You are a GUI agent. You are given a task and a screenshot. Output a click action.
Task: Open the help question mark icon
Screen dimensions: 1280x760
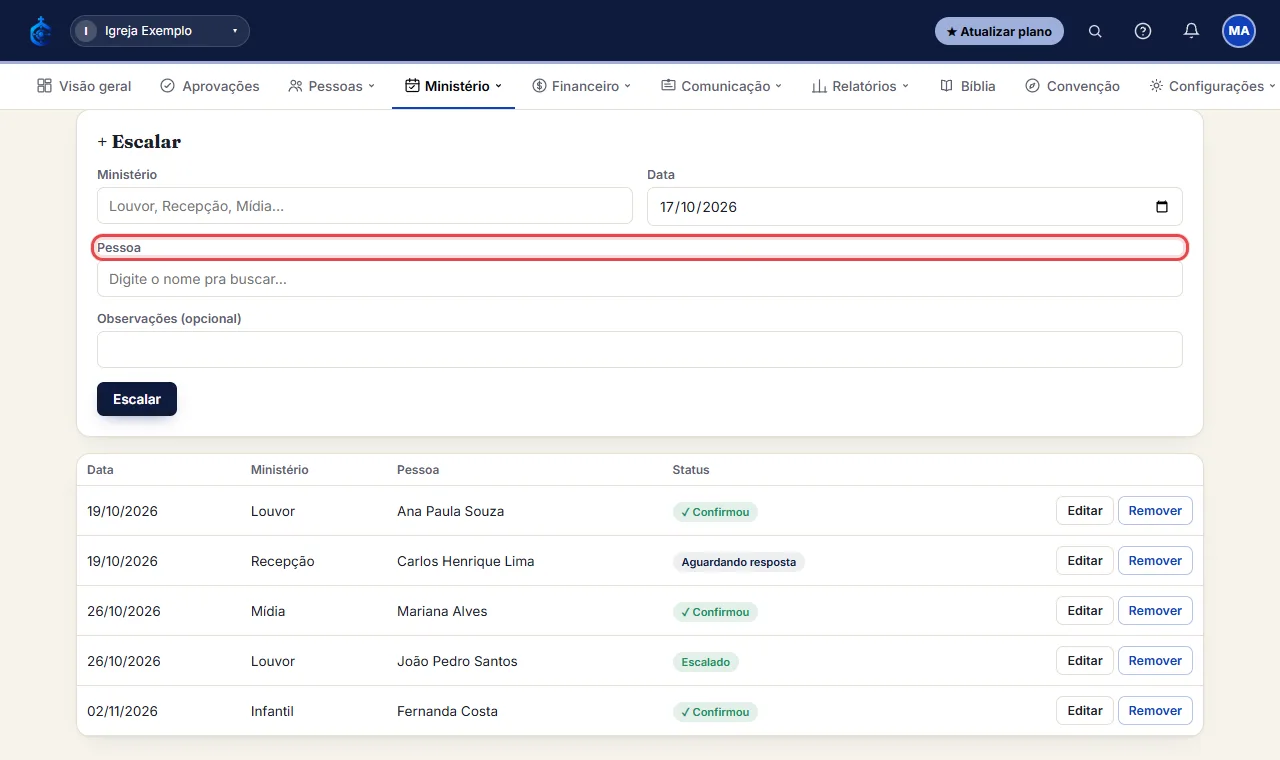[x=1143, y=31]
